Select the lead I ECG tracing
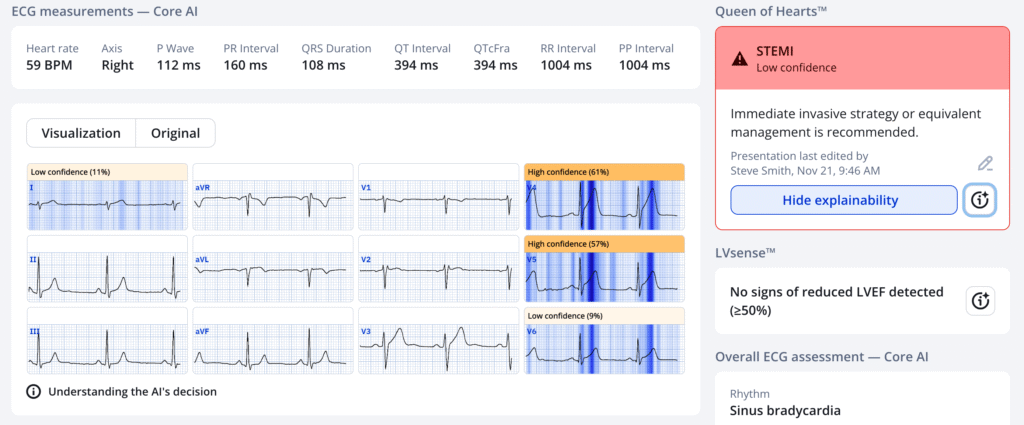 [107, 204]
